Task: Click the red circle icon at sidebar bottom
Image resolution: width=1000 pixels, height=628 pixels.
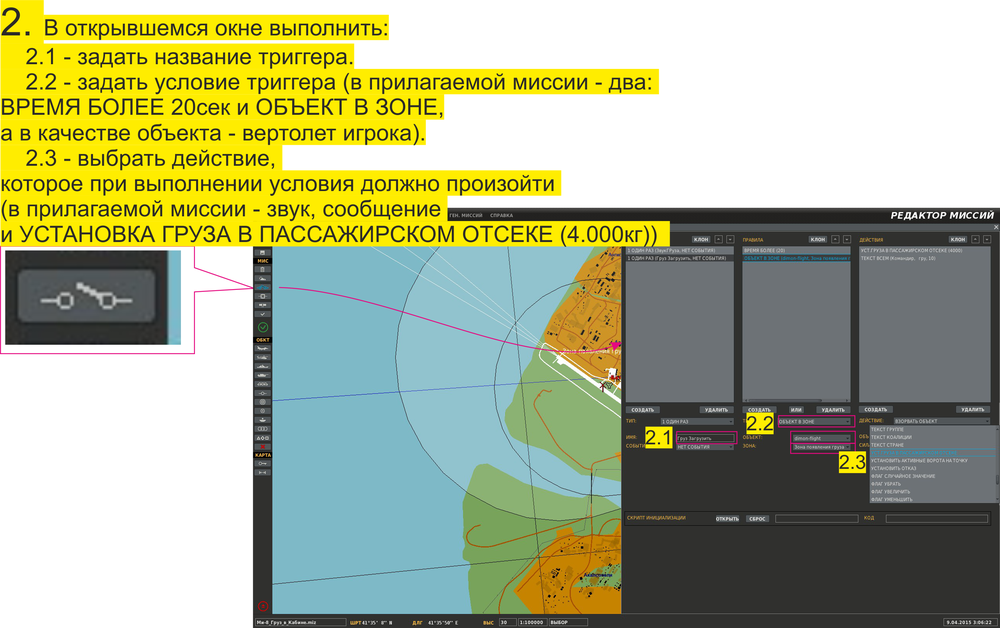Action: pyautogui.click(x=263, y=606)
